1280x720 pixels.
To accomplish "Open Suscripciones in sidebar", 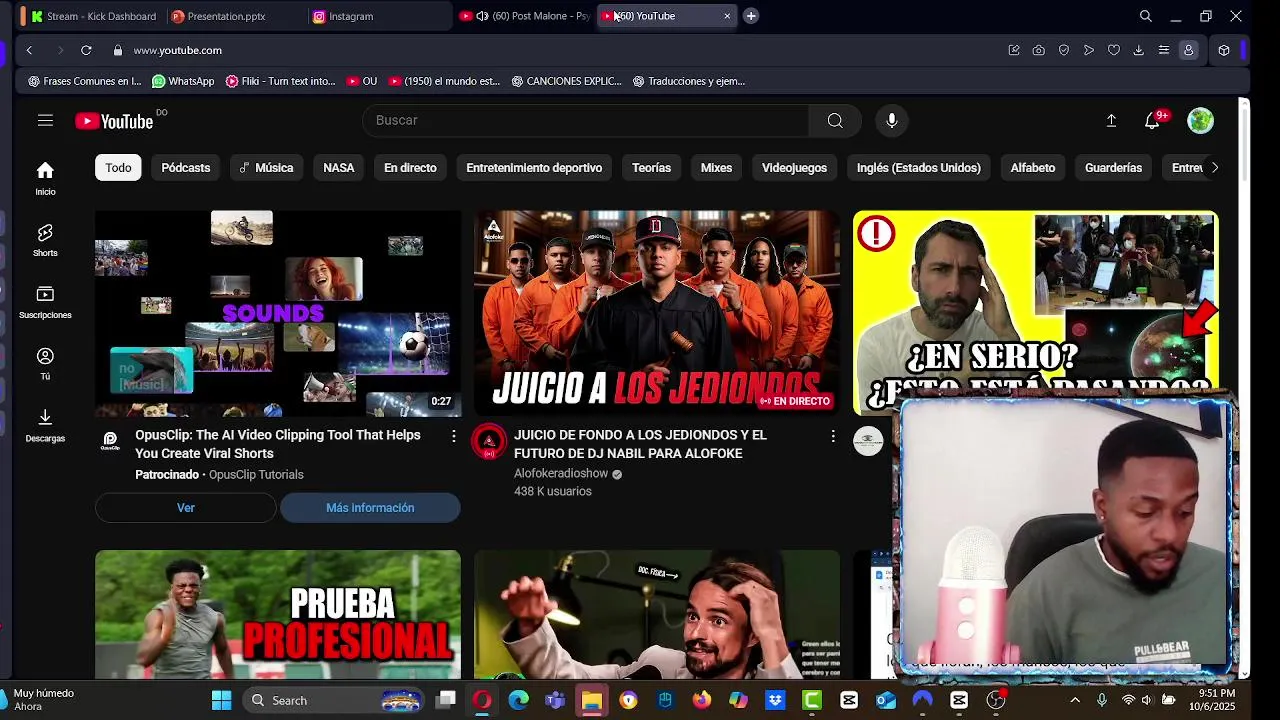I will click(x=45, y=302).
